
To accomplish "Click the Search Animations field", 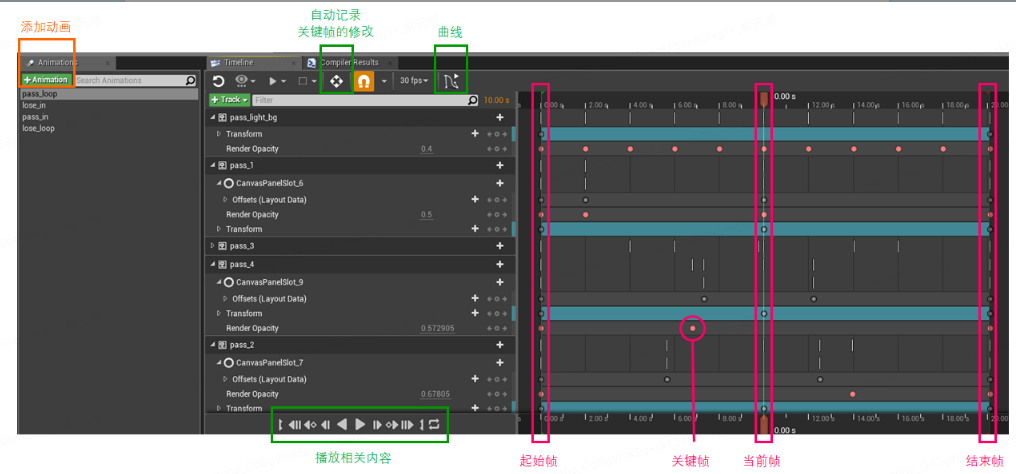I will point(135,80).
